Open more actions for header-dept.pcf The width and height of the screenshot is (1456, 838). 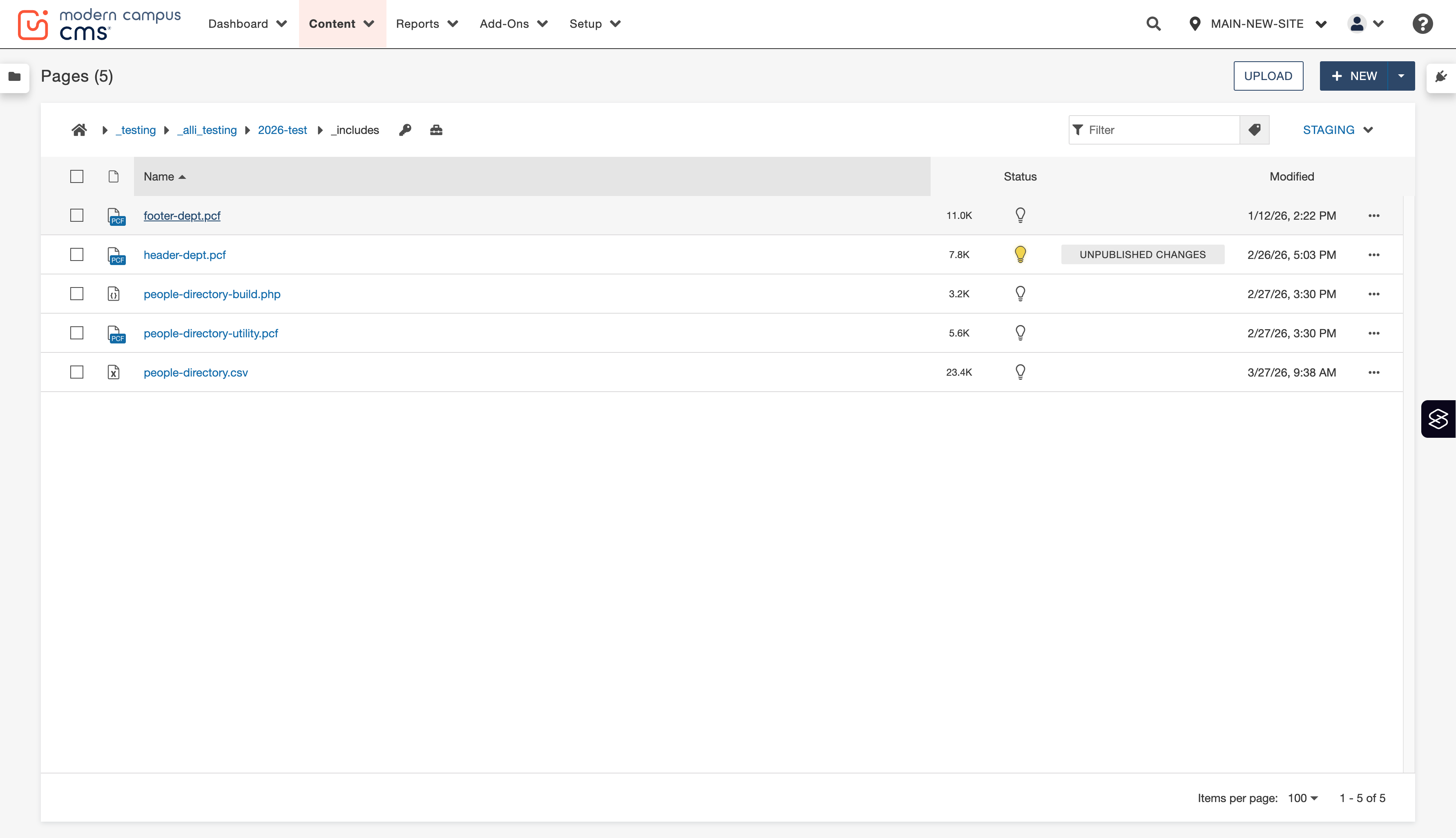[x=1373, y=255]
